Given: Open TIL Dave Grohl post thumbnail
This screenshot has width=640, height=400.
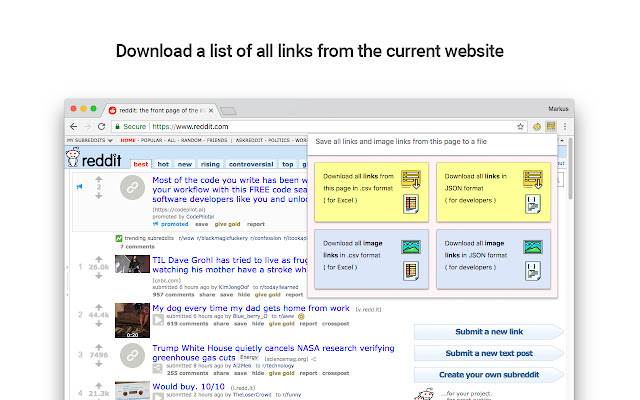Looking at the screenshot, I should pyautogui.click(x=132, y=264).
